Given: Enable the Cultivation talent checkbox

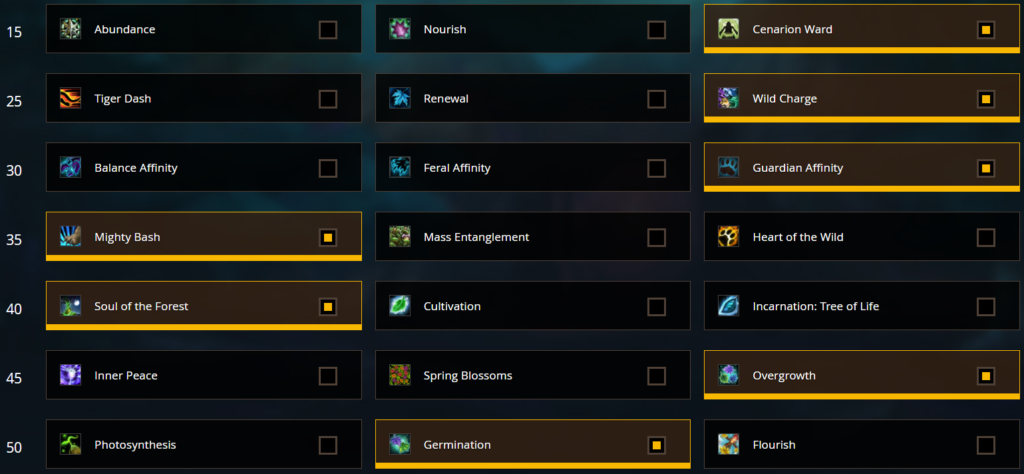Looking at the screenshot, I should click(x=657, y=306).
